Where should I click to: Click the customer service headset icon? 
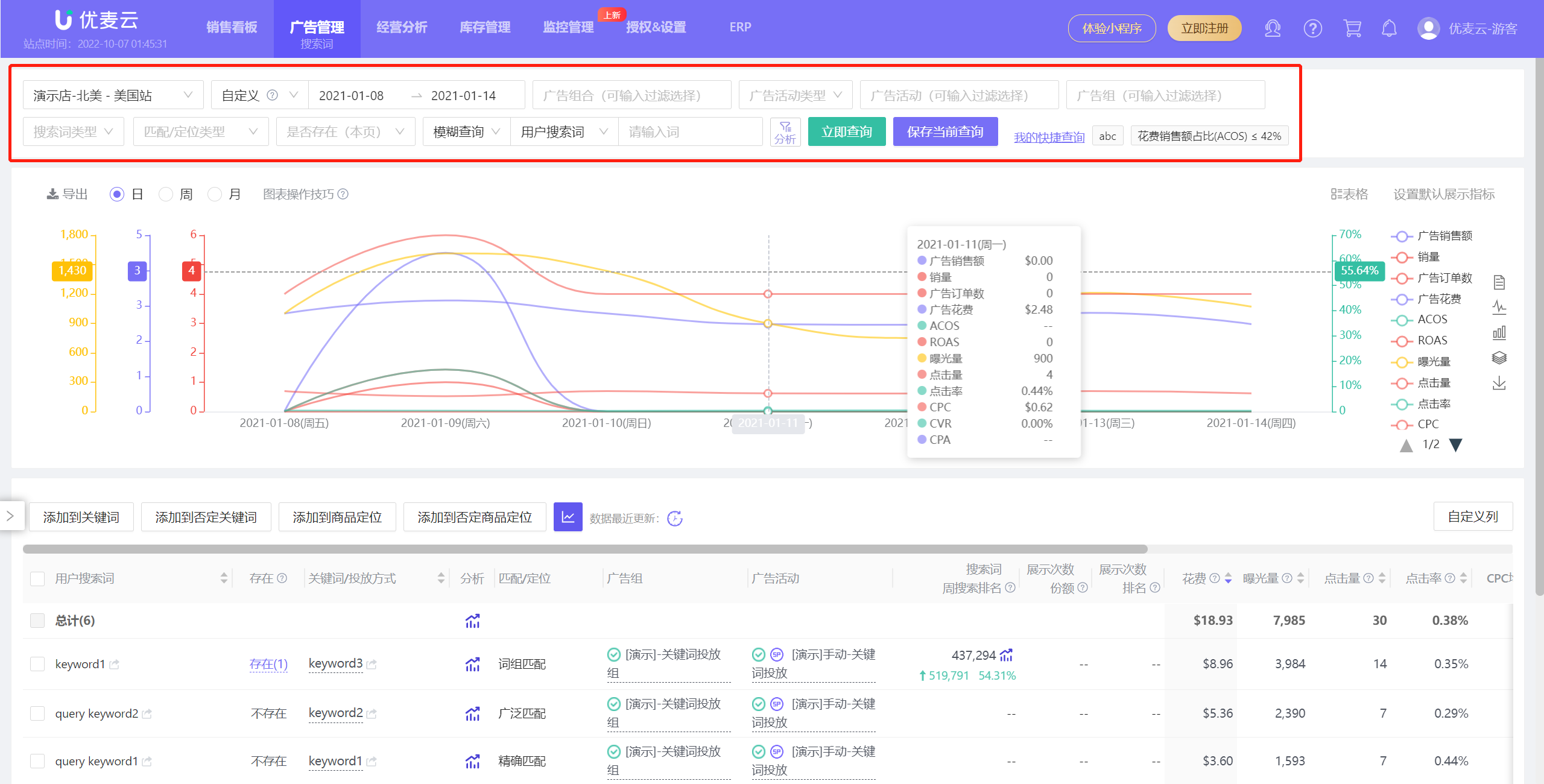coord(1273,28)
